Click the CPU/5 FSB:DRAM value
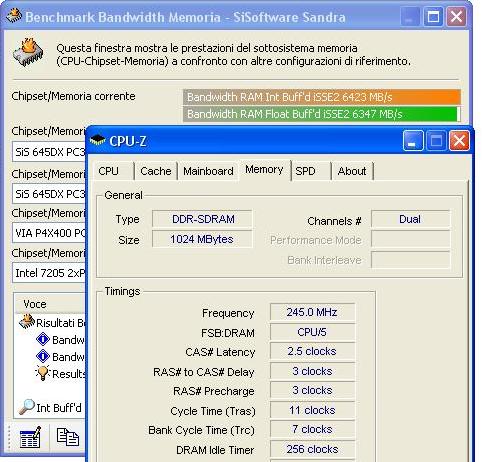The image size is (483, 462). pos(312,332)
